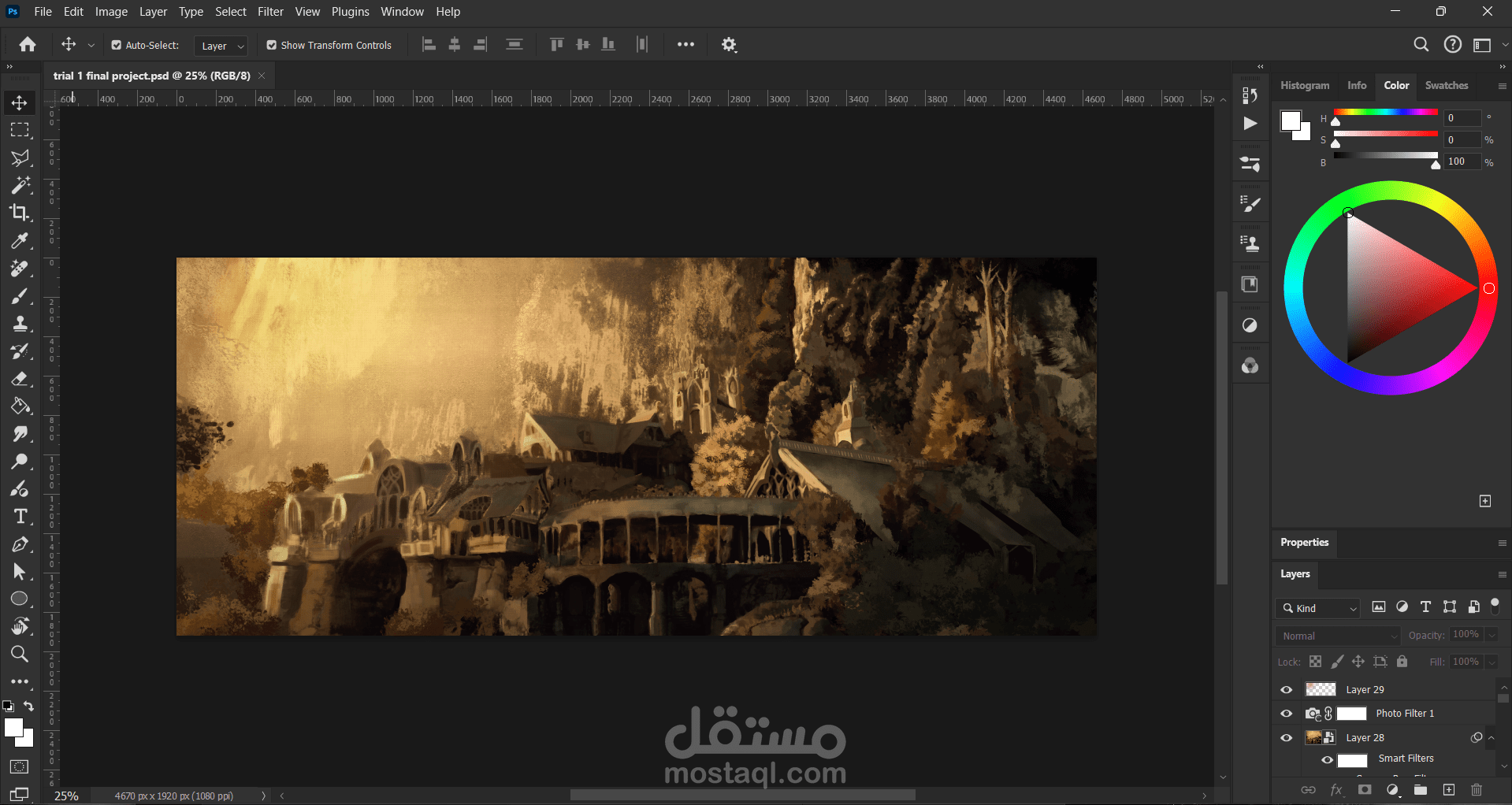The height and width of the screenshot is (805, 1512).
Task: Open the Brush Settings panel icon
Action: (x=1250, y=205)
